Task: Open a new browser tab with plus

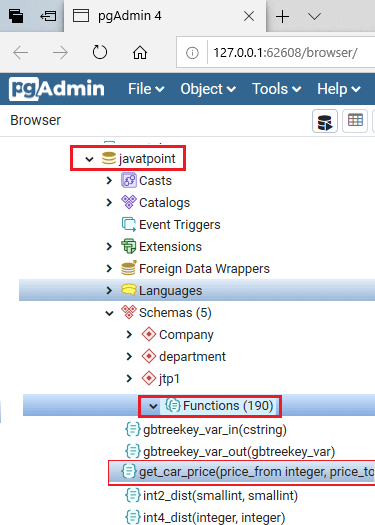Action: click(283, 16)
